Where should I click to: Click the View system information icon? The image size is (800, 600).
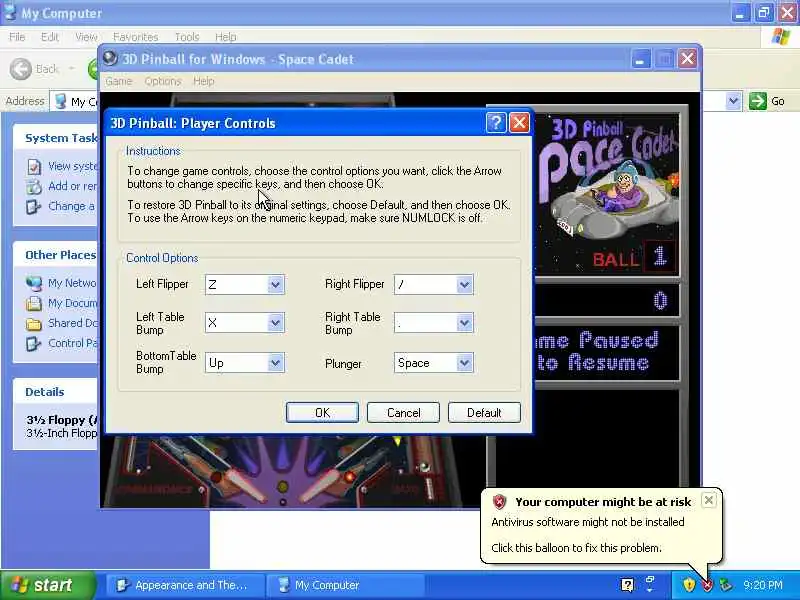34,167
